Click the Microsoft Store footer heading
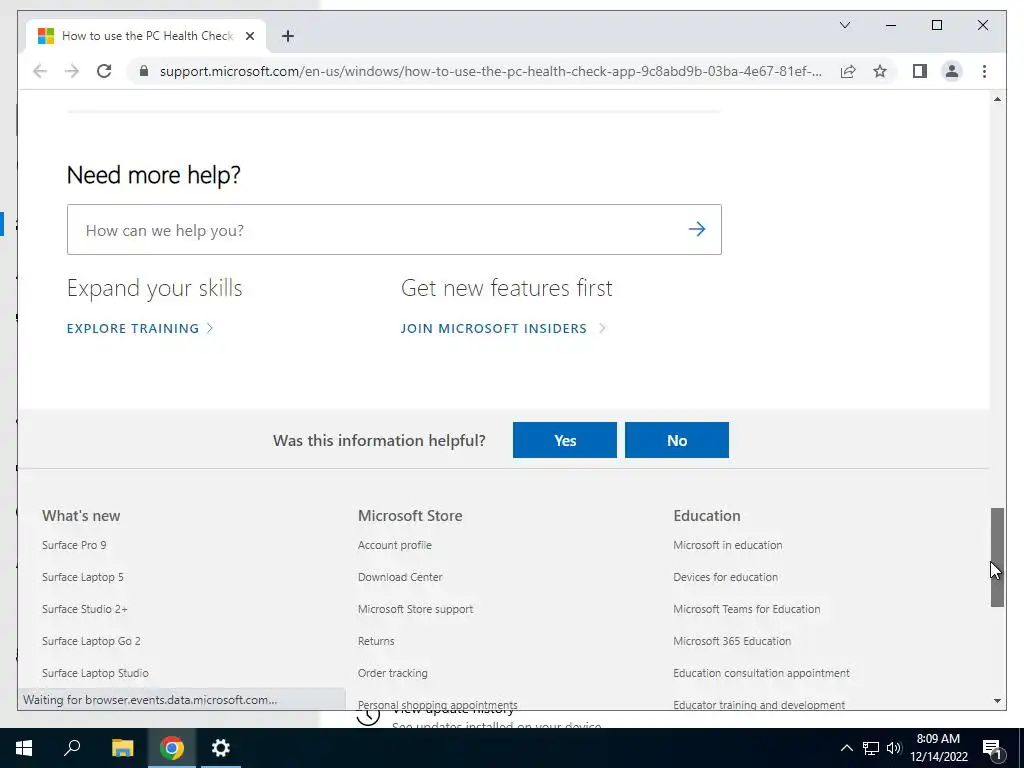 tap(410, 515)
